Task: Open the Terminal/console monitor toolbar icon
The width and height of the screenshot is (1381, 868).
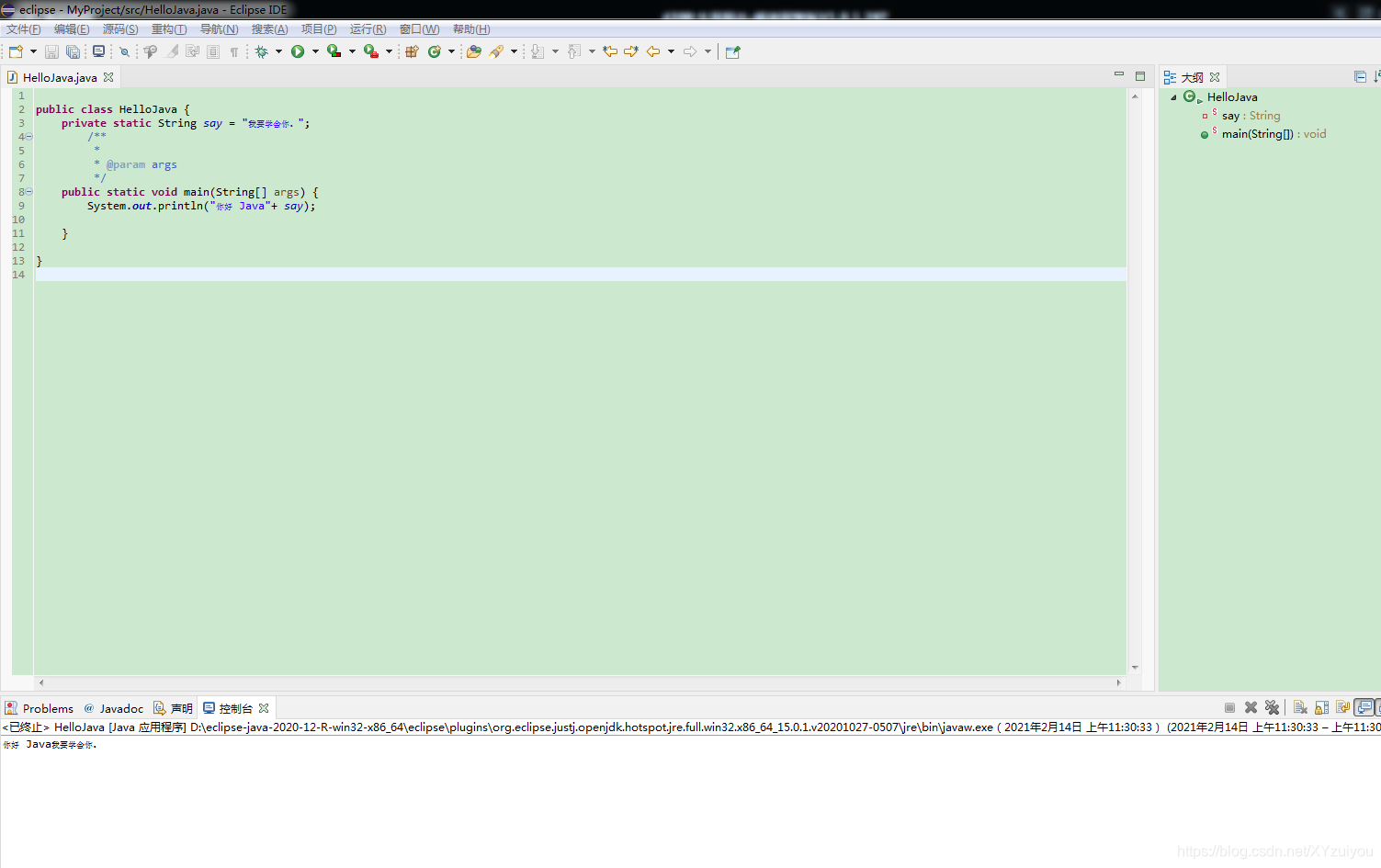Action: click(98, 51)
